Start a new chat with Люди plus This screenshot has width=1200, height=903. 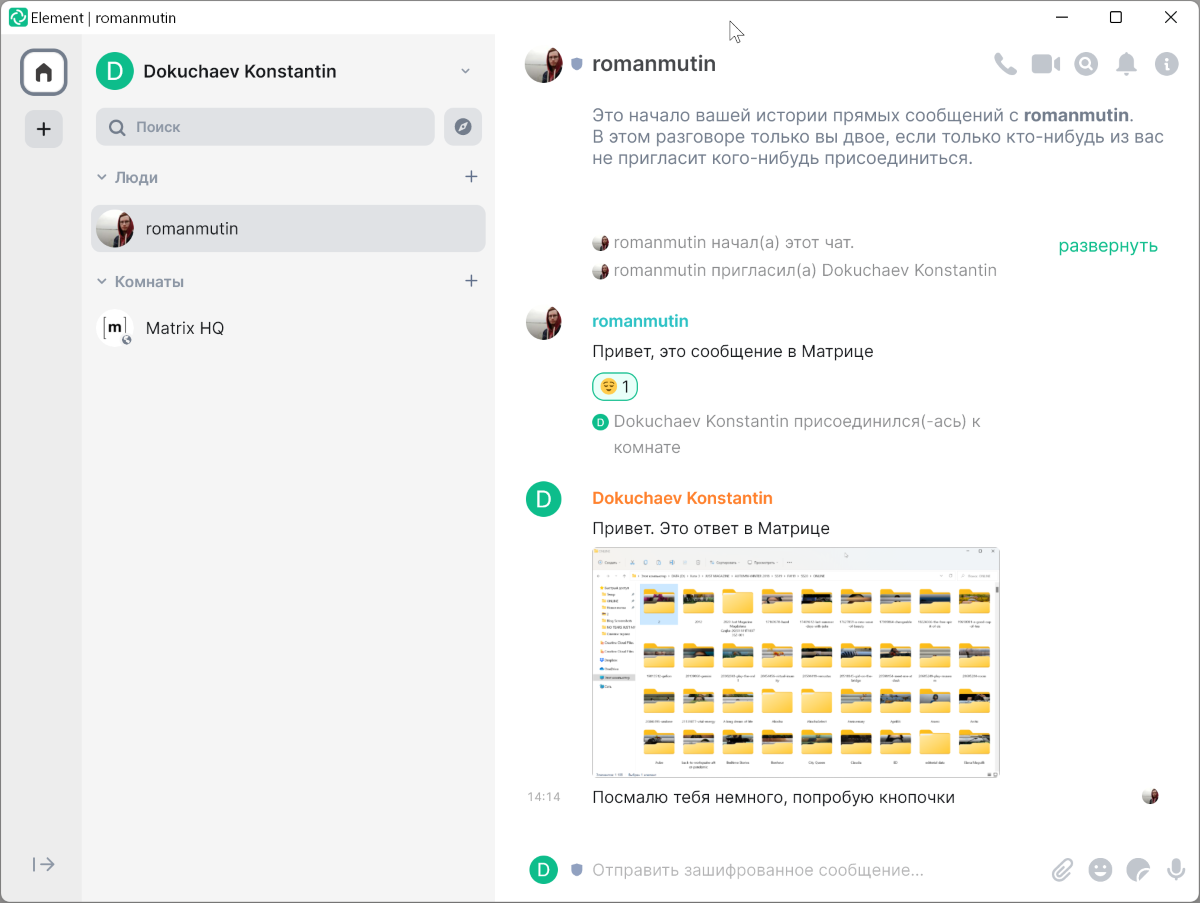click(471, 177)
